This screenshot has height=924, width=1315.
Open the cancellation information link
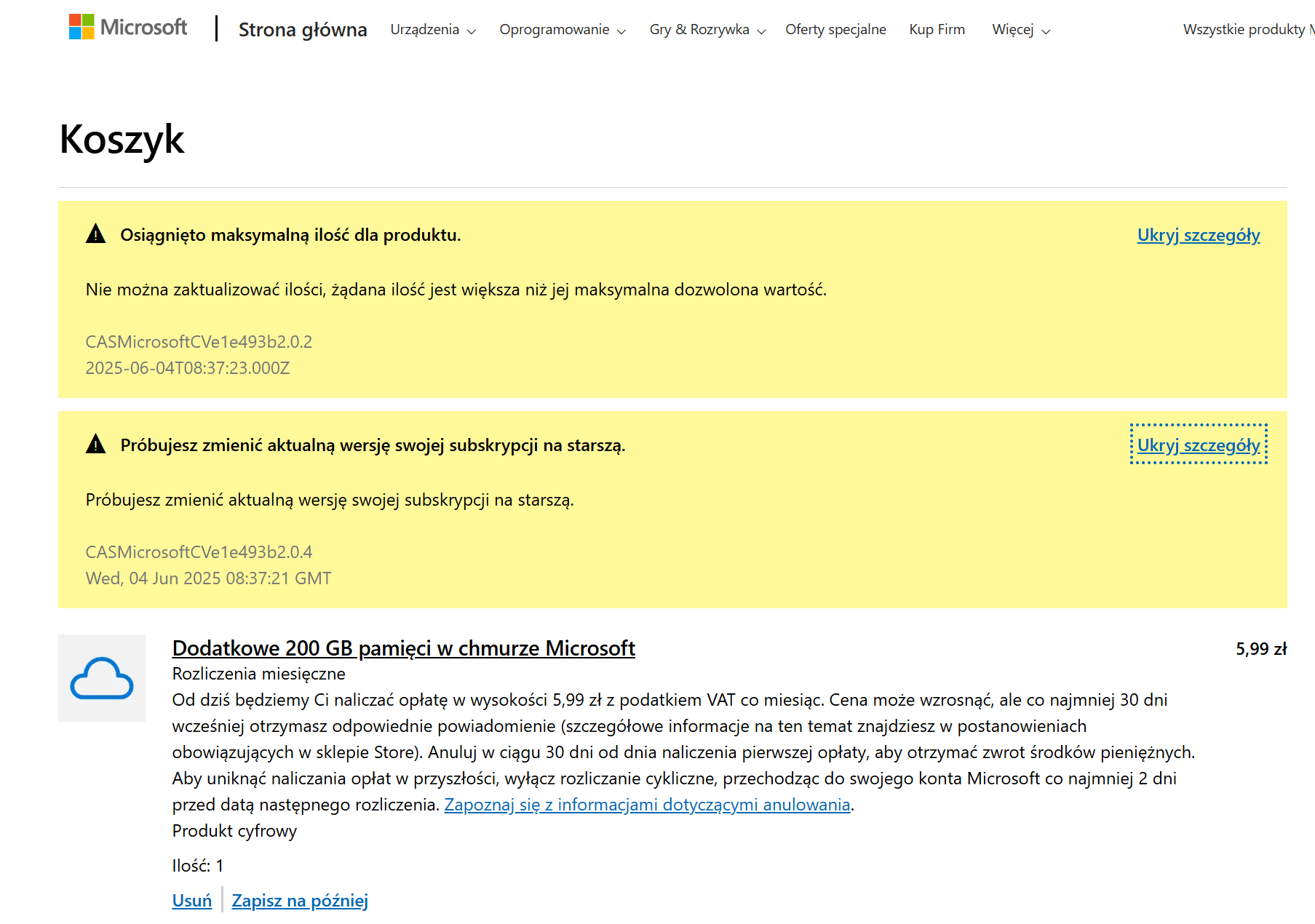click(647, 805)
